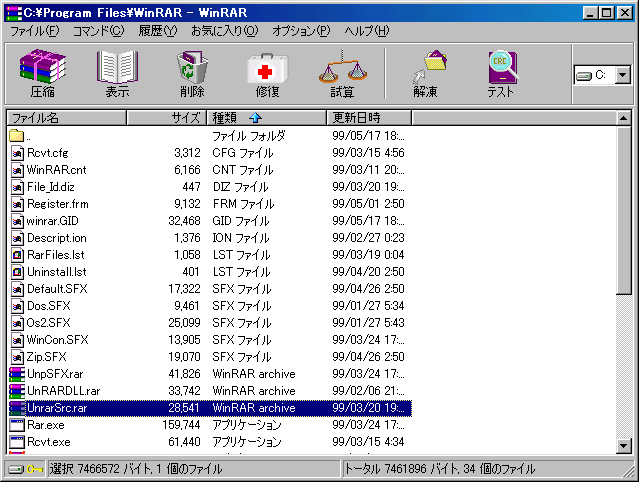Click the vertical scrollbar thumb
The width and height of the screenshot is (639, 482).
(624, 210)
